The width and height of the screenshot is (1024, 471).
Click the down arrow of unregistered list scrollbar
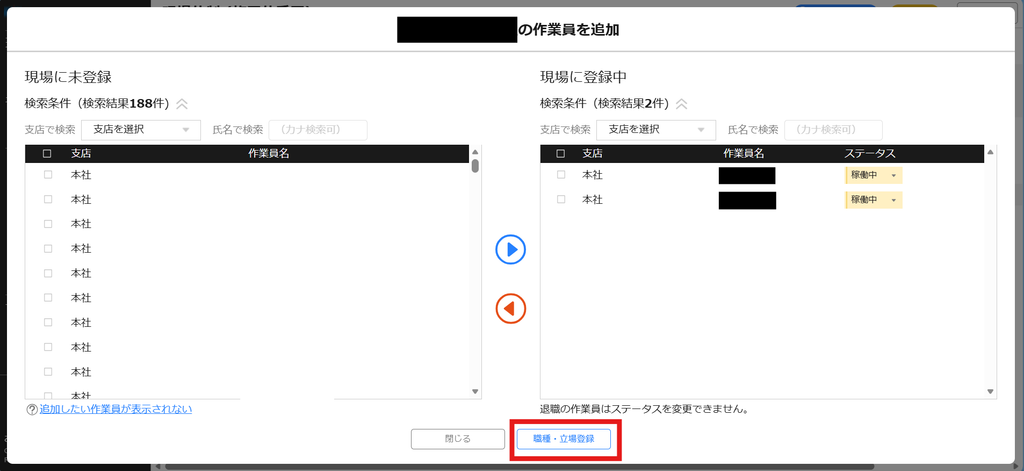[475, 392]
